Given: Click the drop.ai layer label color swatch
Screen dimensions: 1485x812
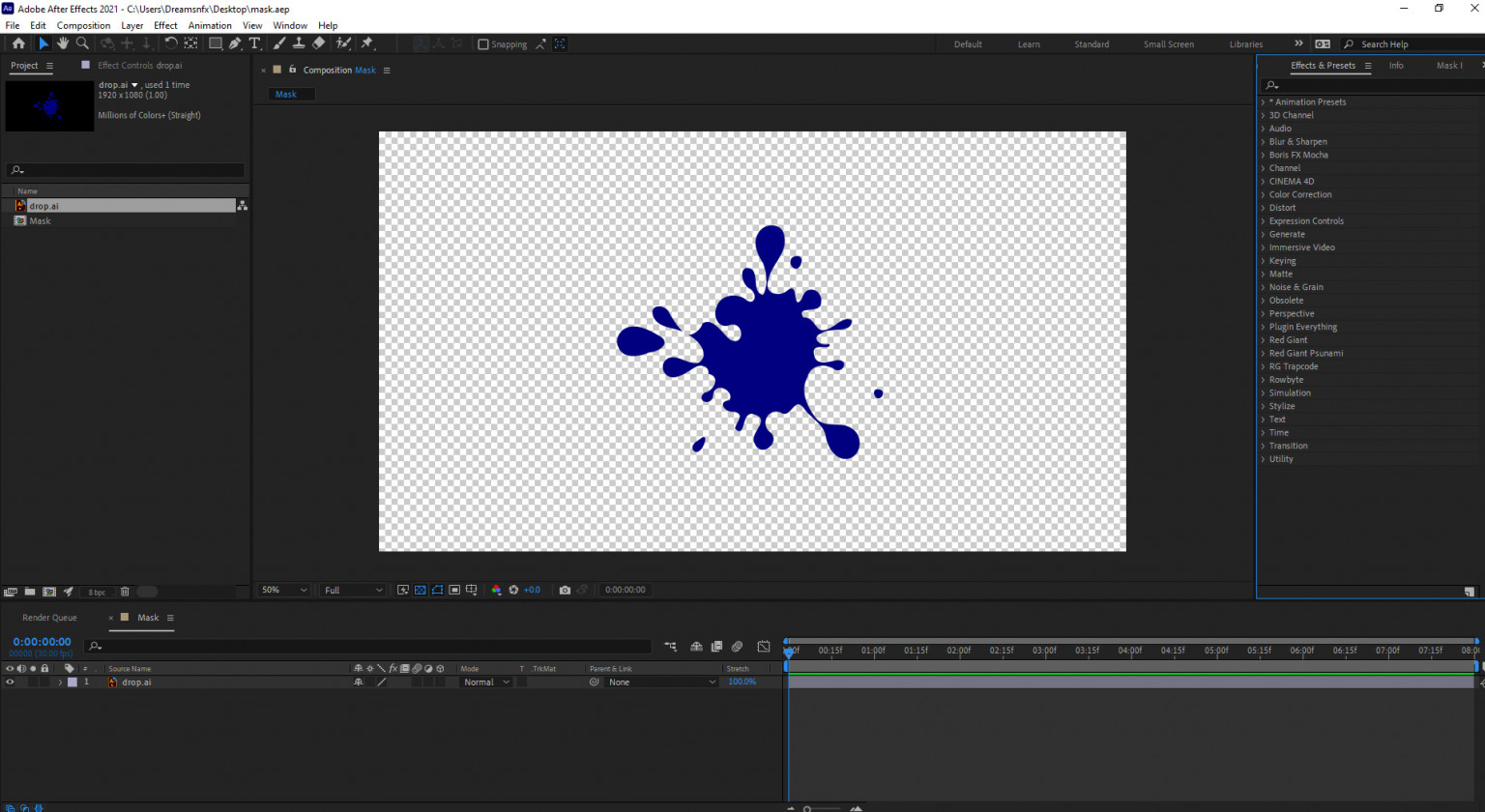Looking at the screenshot, I should point(72,682).
